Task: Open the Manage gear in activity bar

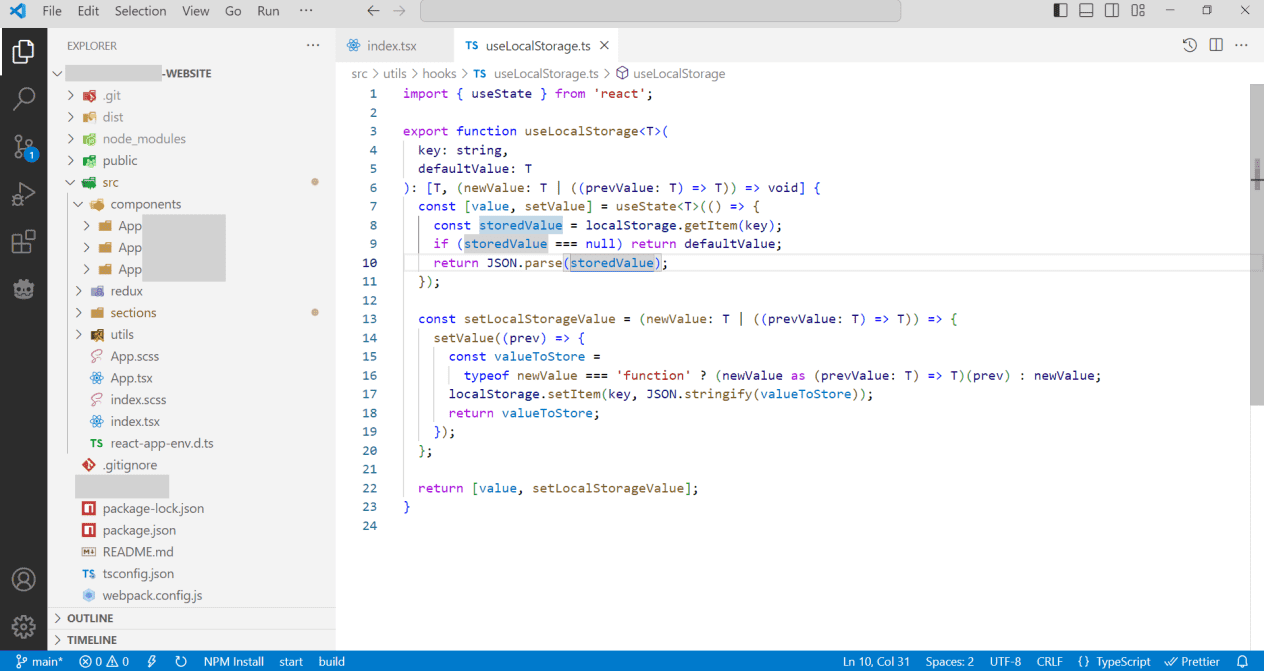Action: click(24, 627)
